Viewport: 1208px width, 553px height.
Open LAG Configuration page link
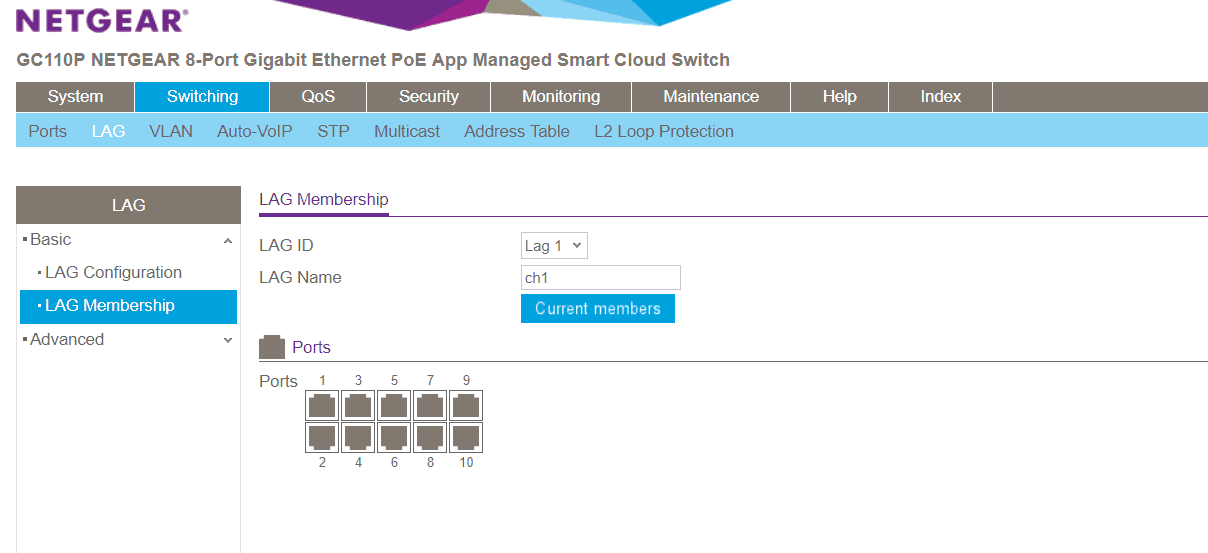[x=113, y=273]
